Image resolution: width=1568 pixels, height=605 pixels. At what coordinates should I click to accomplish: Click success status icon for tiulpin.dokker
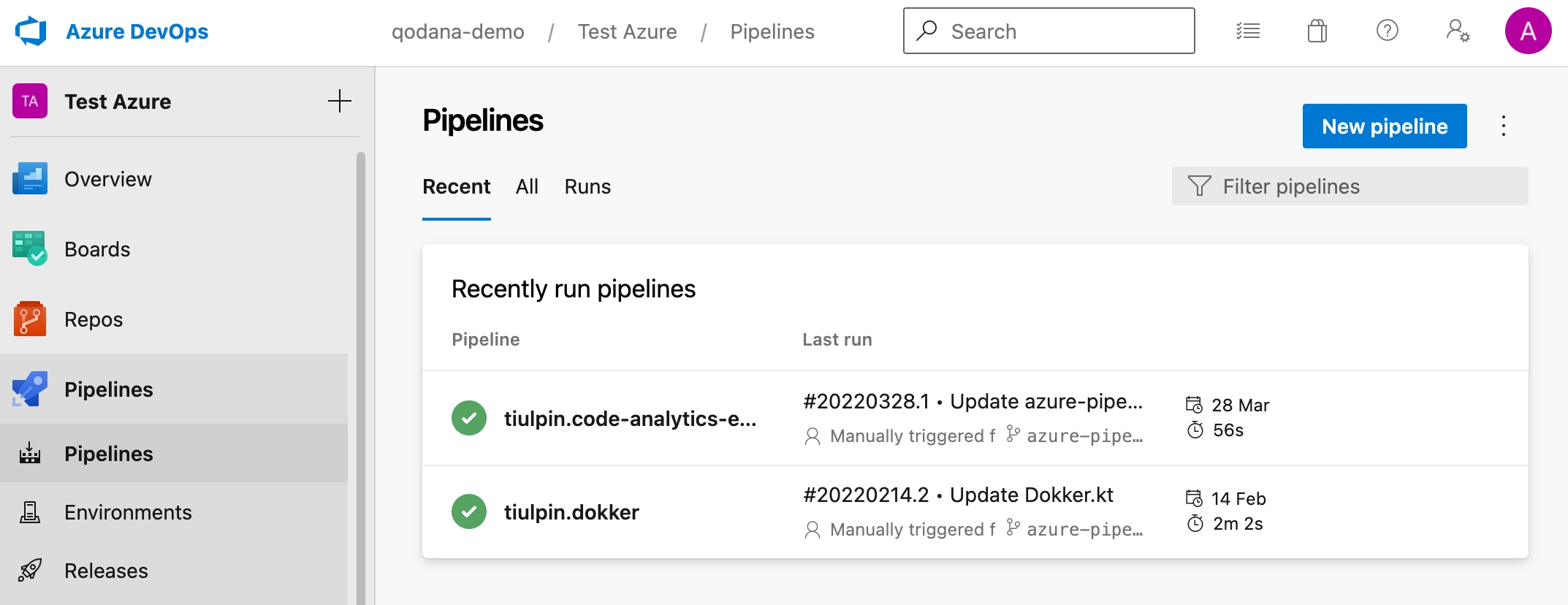(469, 511)
